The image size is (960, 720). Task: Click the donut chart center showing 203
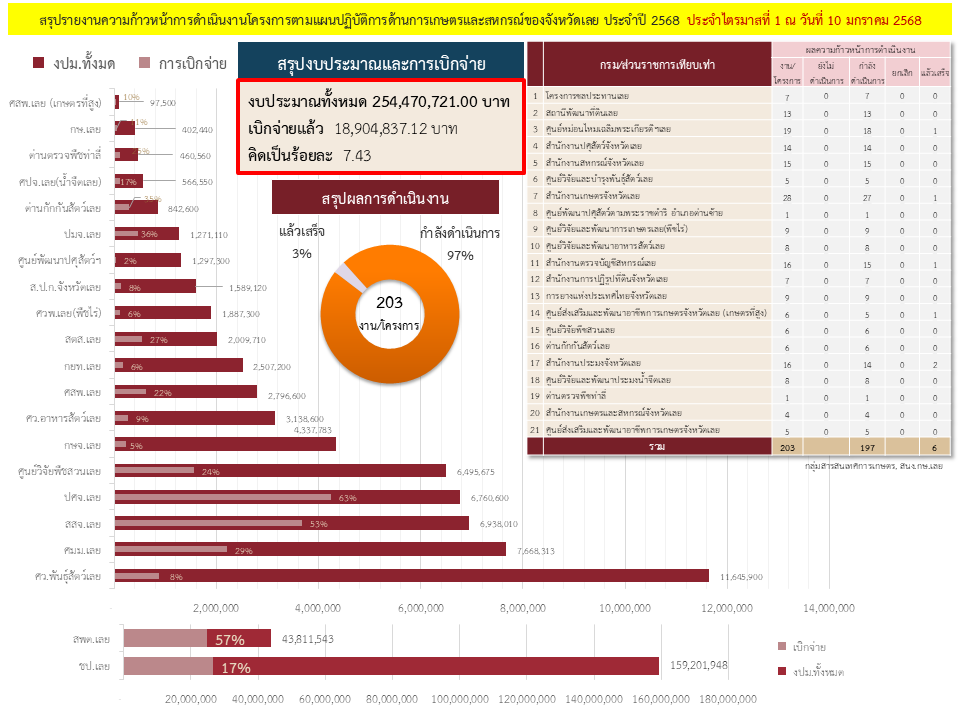(x=389, y=313)
